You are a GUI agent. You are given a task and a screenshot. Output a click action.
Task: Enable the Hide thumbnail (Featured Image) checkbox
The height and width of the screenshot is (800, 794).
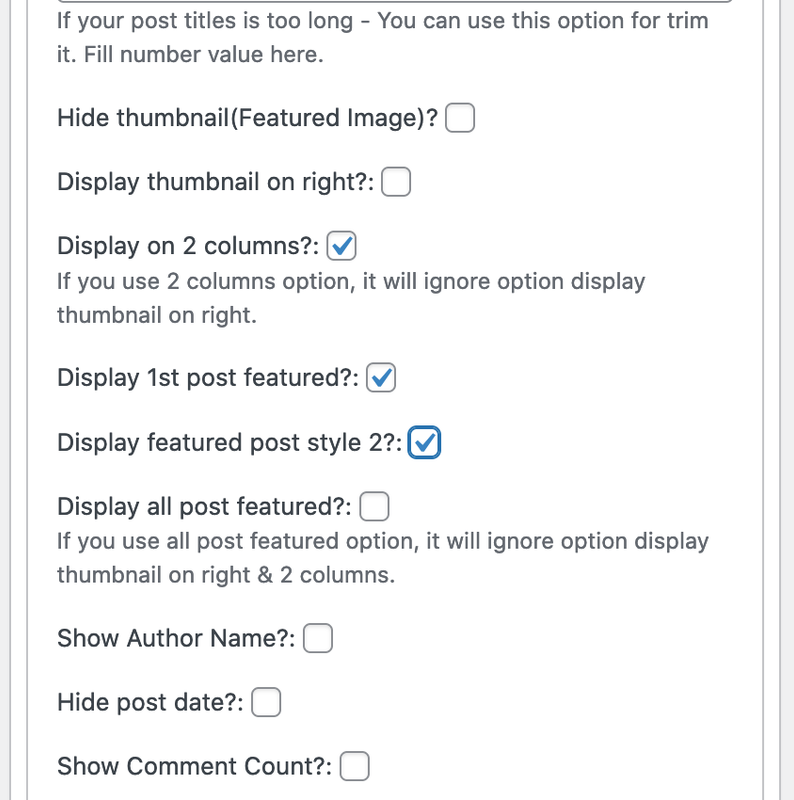[x=460, y=118]
